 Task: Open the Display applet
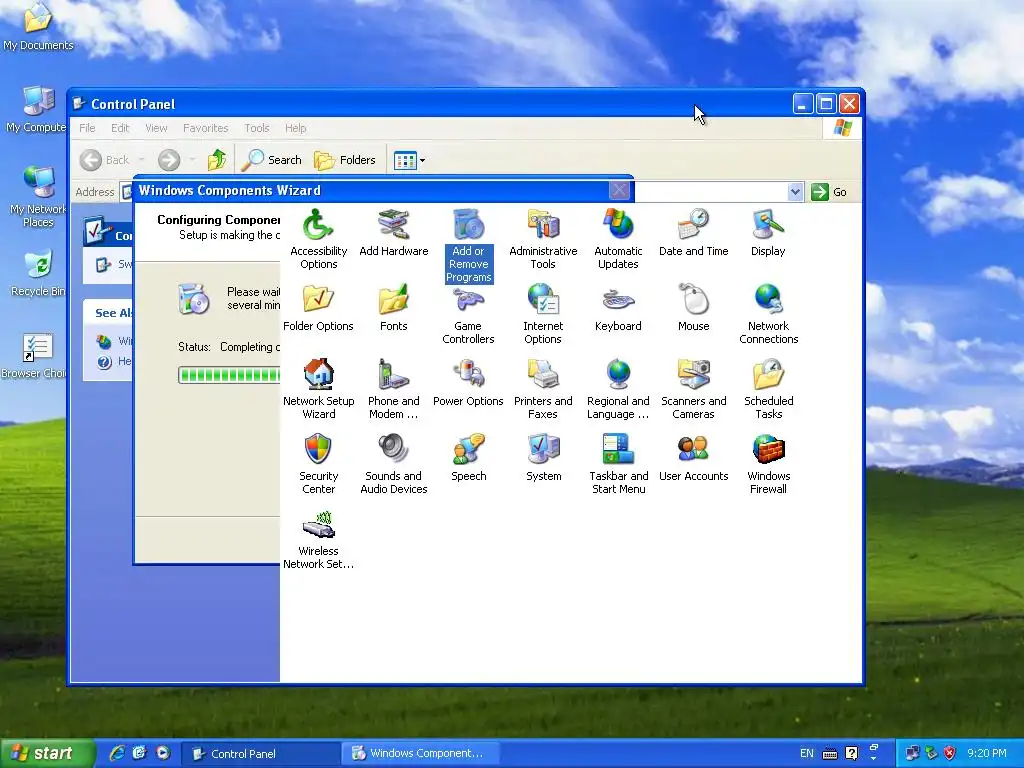pos(768,233)
